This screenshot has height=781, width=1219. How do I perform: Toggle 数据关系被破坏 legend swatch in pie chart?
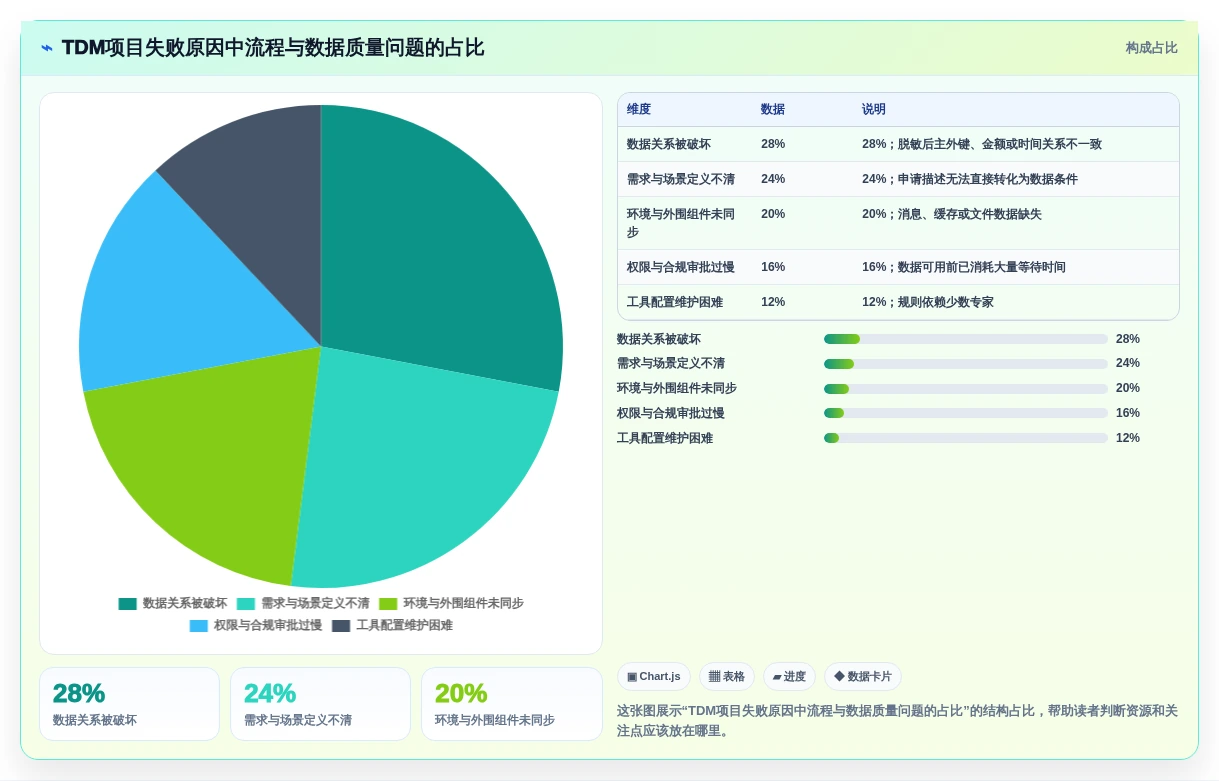coord(127,604)
